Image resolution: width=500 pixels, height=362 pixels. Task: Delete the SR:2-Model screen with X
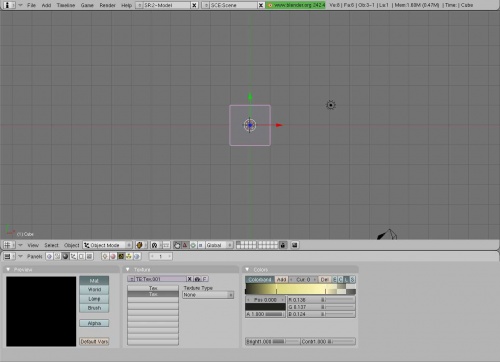pos(194,5)
